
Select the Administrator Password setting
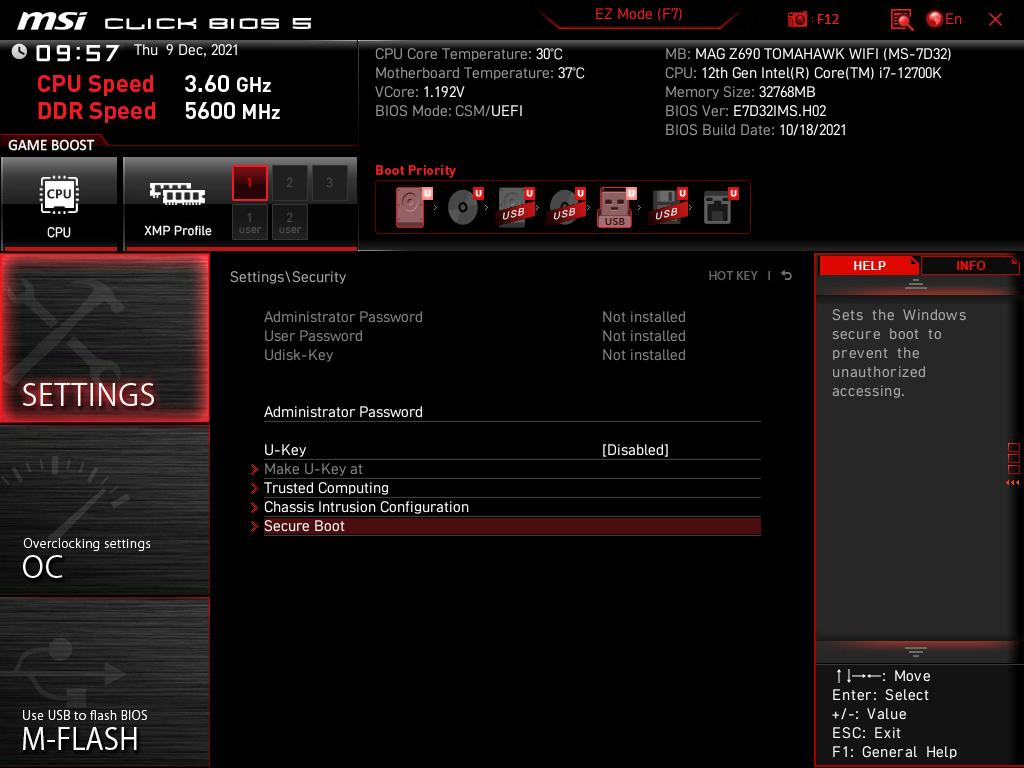[x=512, y=412]
